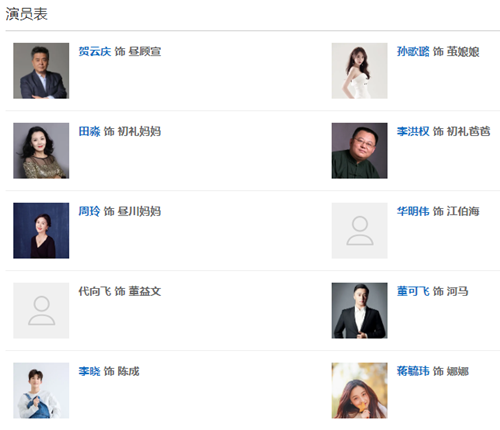This screenshot has height=430, width=500.
Task: Click 贺云庆's portrait photo
Action: (x=41, y=71)
